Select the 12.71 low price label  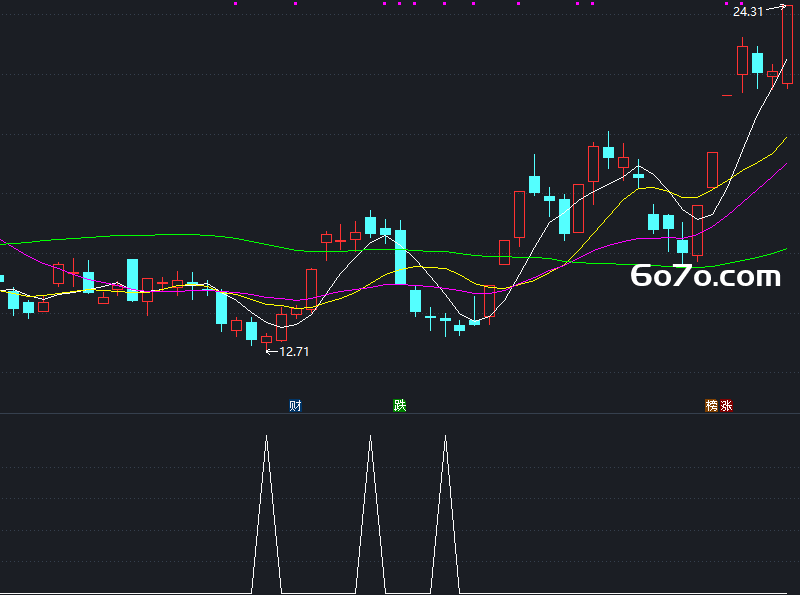click(294, 352)
